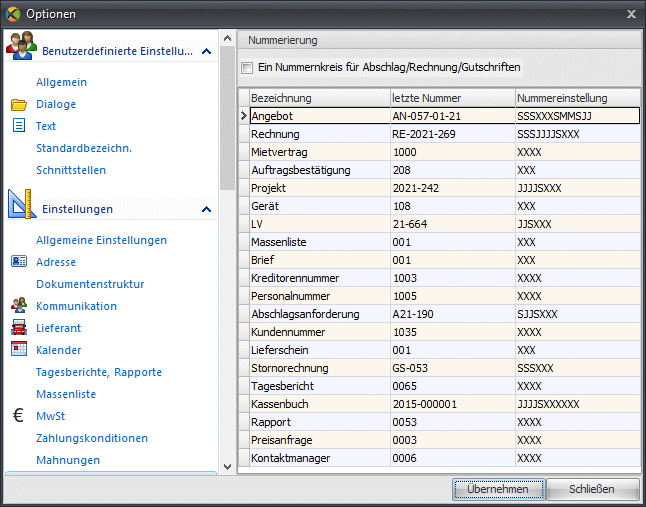646x507 pixels.
Task: Enable Ein Nummernkreis für Abschlag/Rechnung/Gutschriften checkbox
Action: [x=247, y=68]
